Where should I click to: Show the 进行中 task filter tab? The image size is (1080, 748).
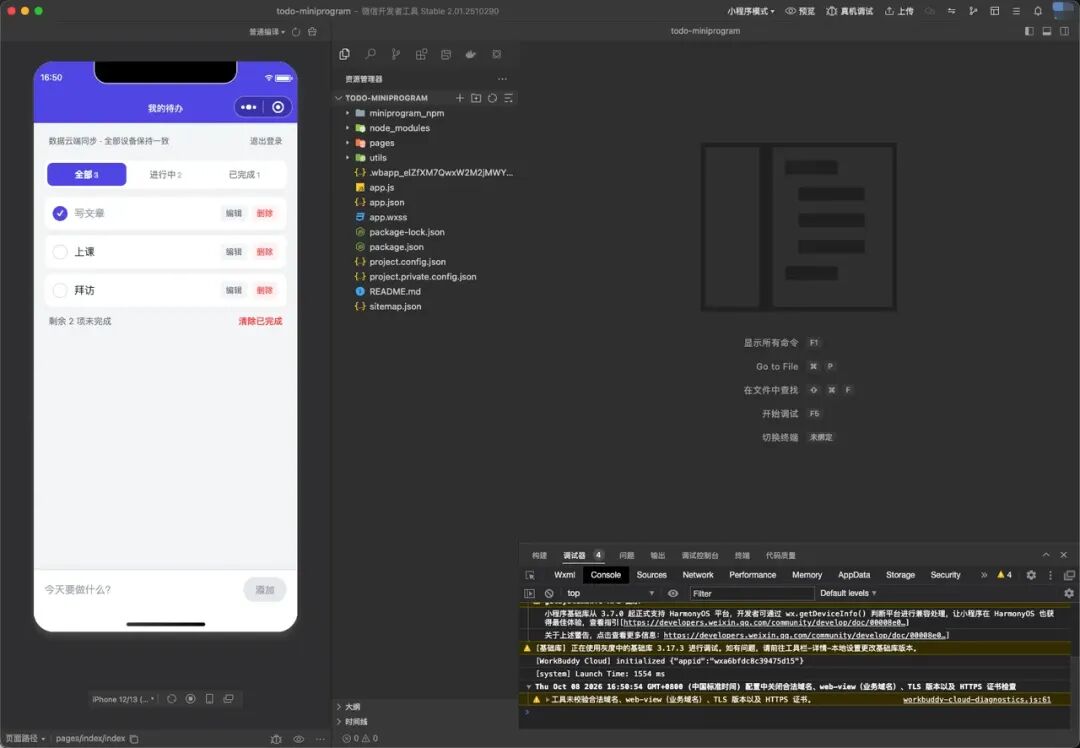click(165, 174)
